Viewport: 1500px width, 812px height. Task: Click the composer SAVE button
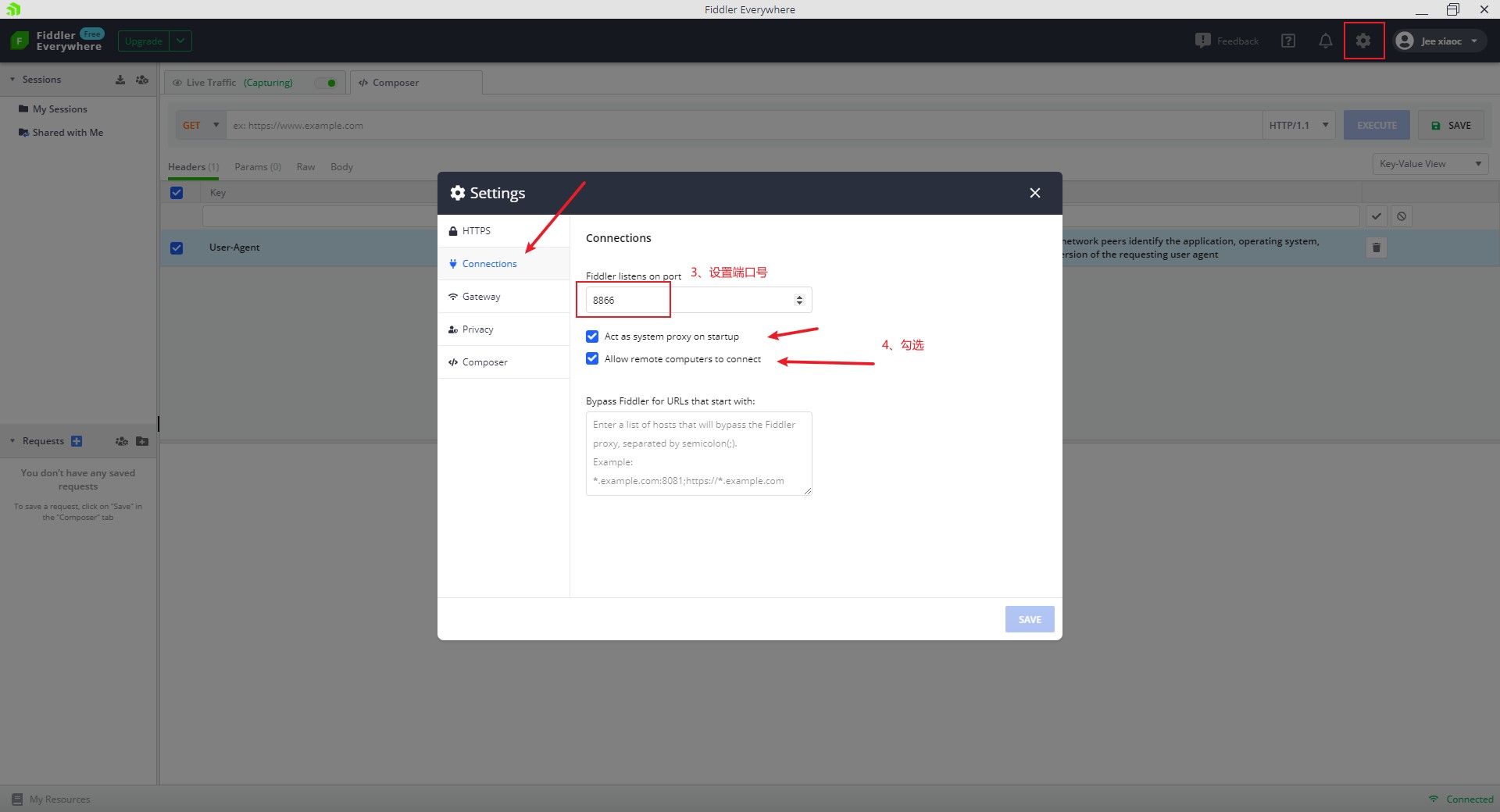coord(1451,125)
